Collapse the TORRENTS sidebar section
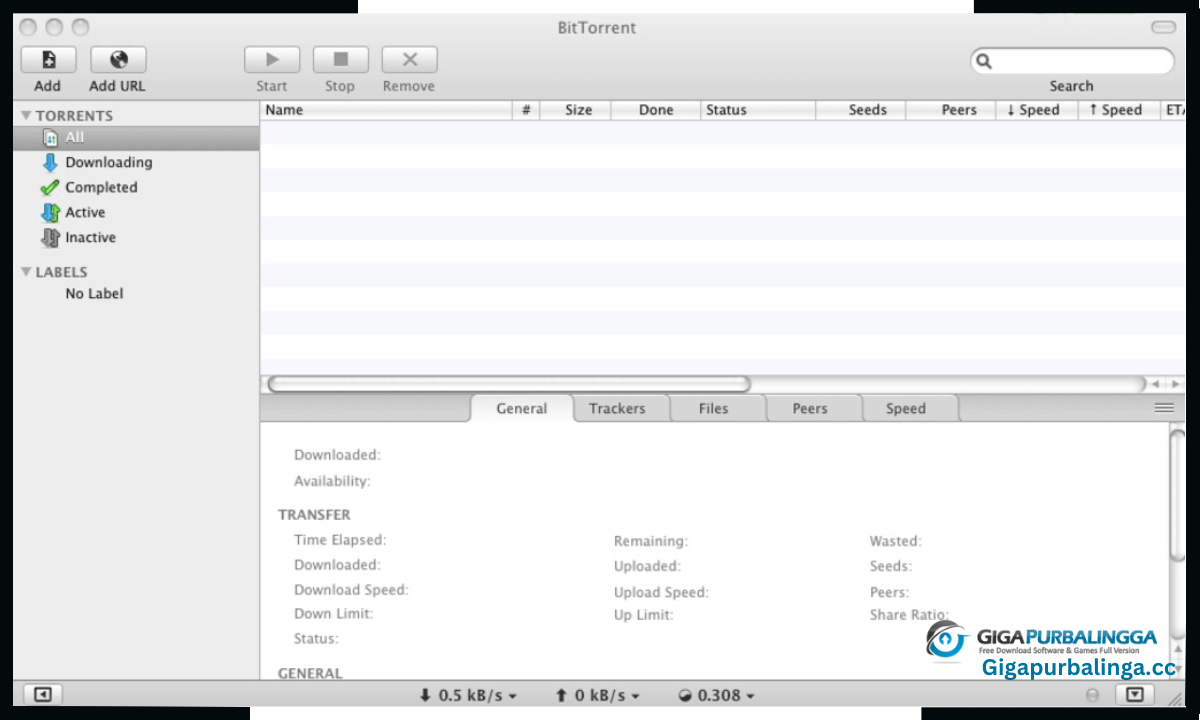1200x720 pixels. coord(27,116)
